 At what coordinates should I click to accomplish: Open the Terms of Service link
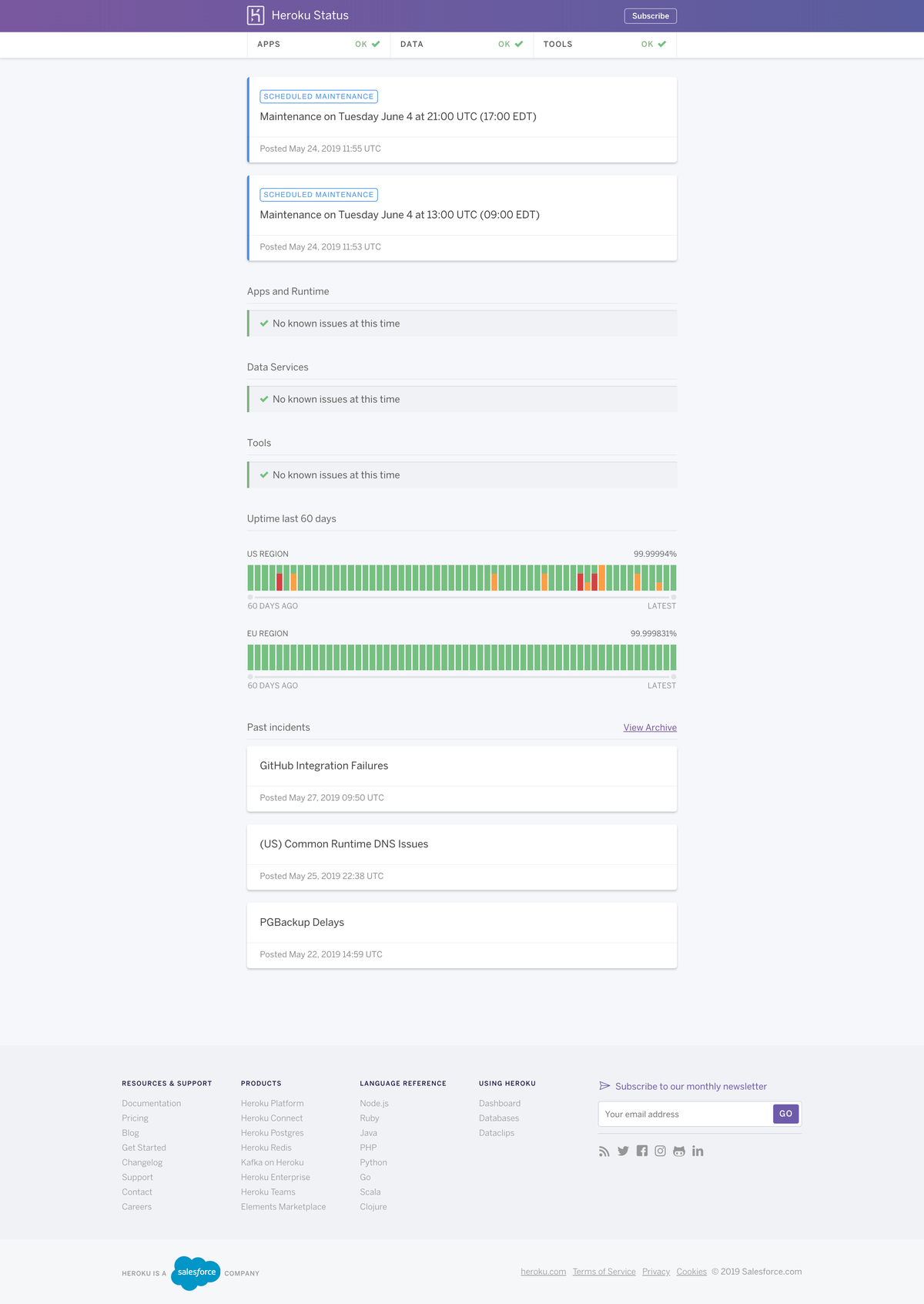click(604, 1272)
